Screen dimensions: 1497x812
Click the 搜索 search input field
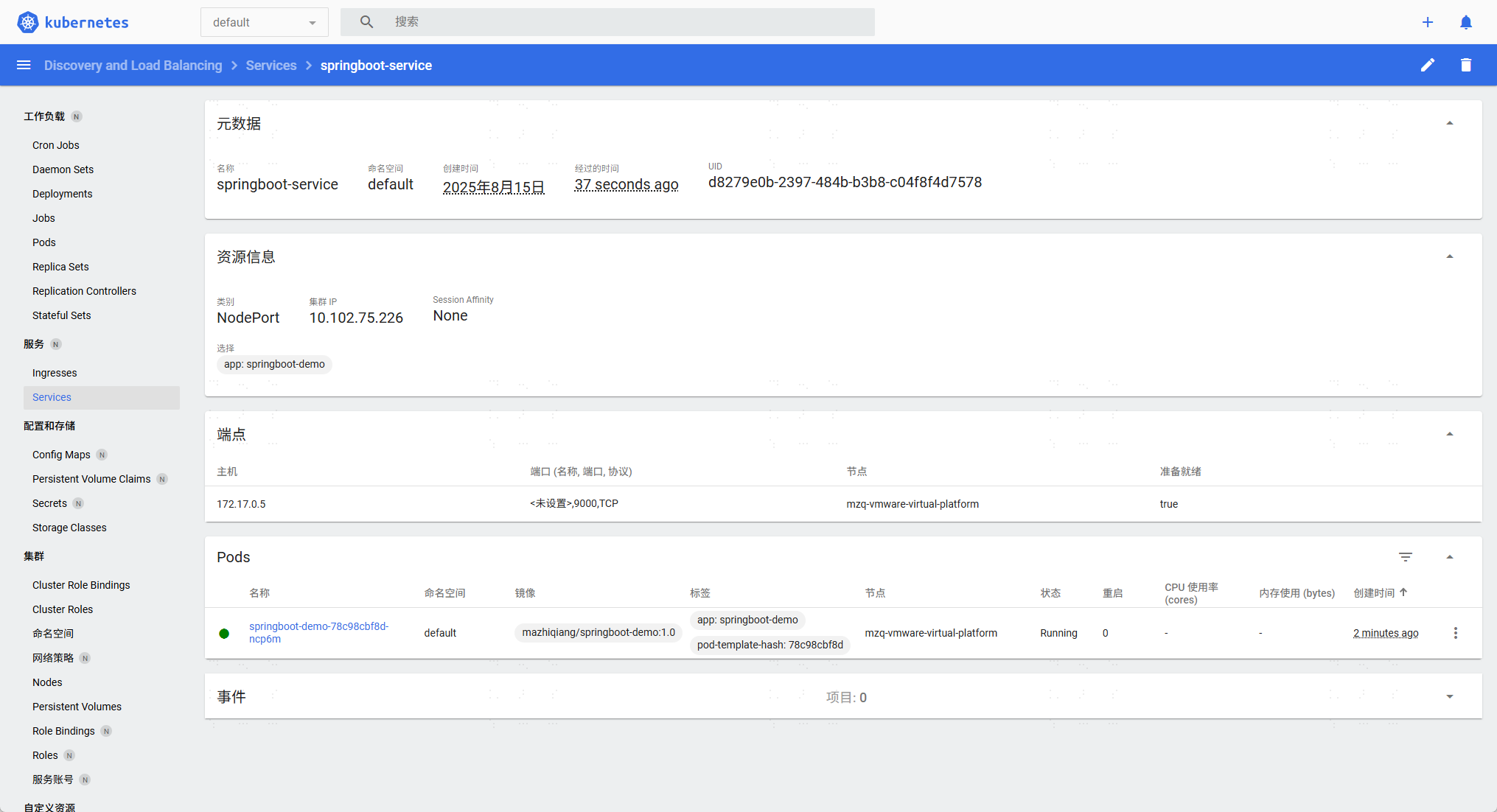(627, 22)
